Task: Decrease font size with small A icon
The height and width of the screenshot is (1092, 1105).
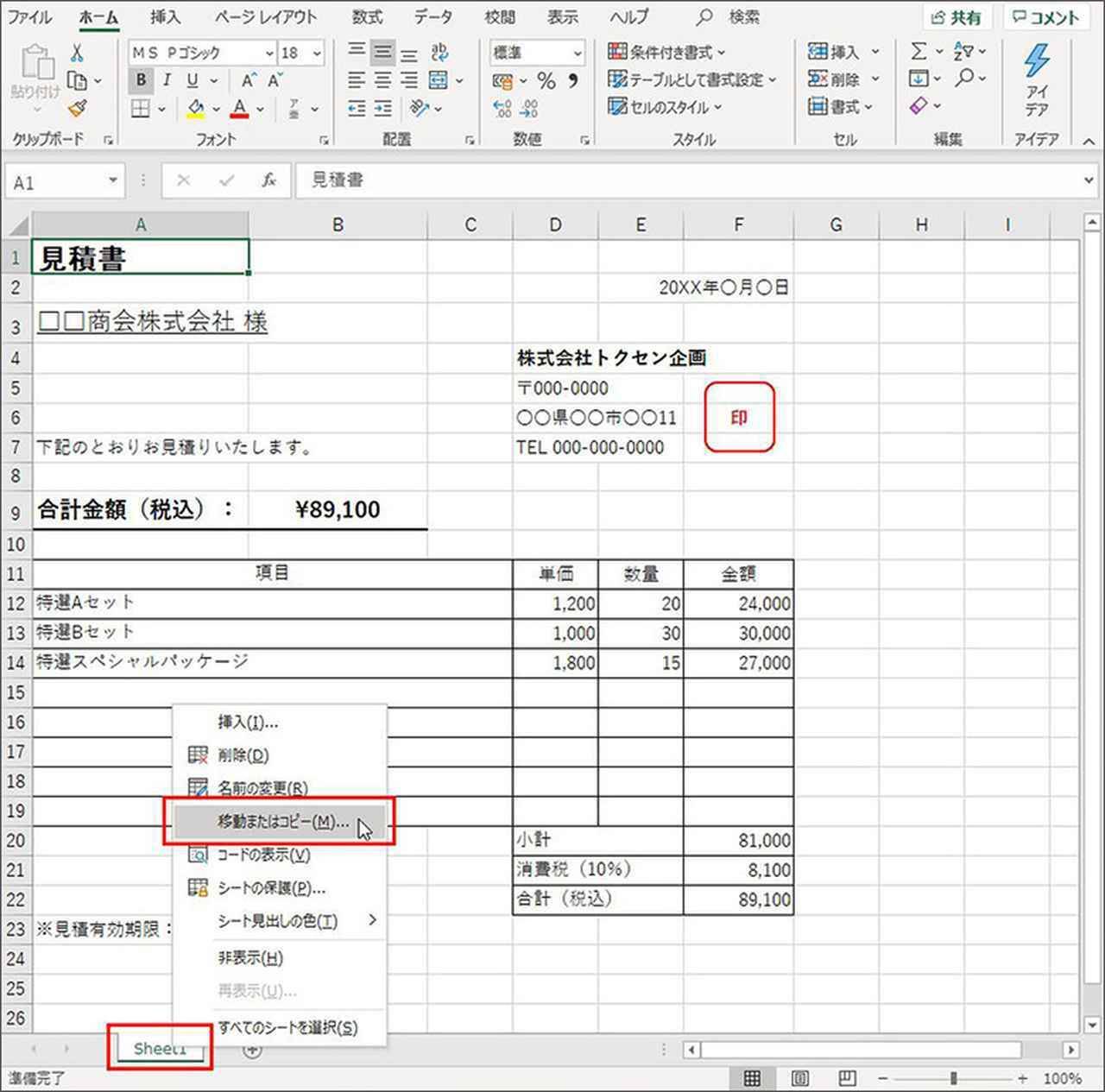Action: point(275,80)
